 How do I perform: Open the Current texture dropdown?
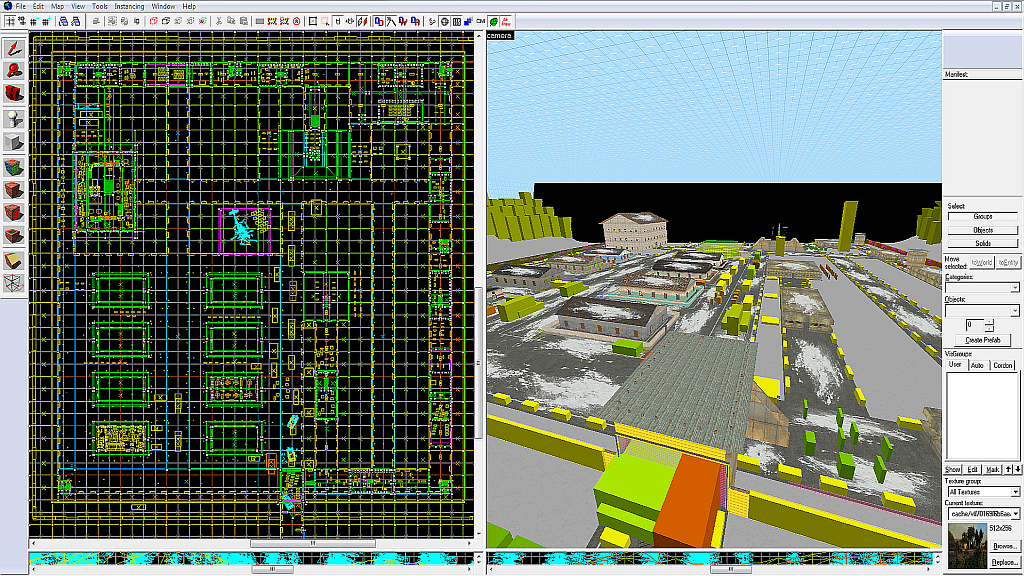click(x=1015, y=514)
